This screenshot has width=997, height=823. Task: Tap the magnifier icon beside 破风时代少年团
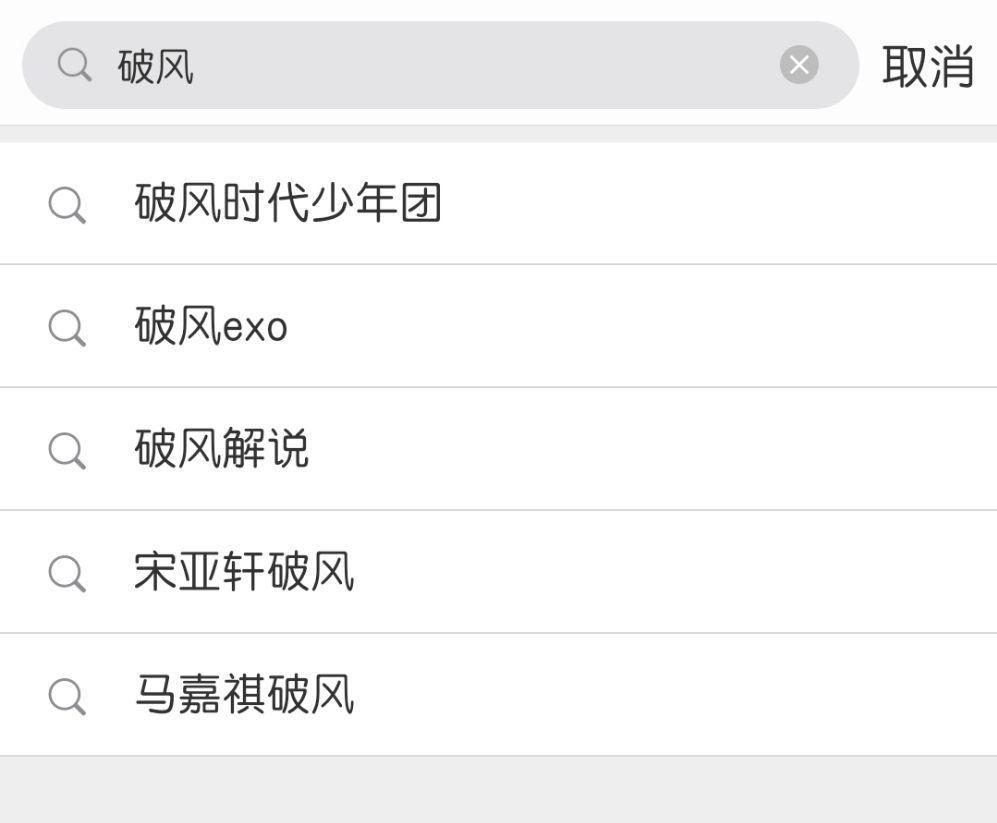point(67,205)
